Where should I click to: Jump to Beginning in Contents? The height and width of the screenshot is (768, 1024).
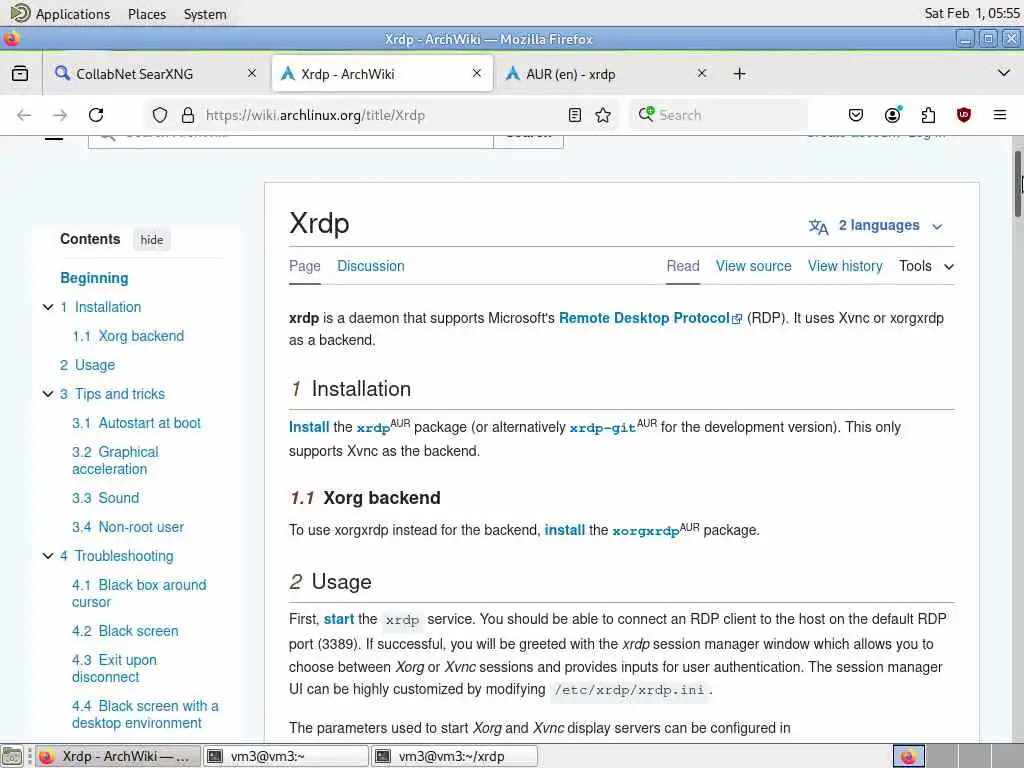coord(94,278)
